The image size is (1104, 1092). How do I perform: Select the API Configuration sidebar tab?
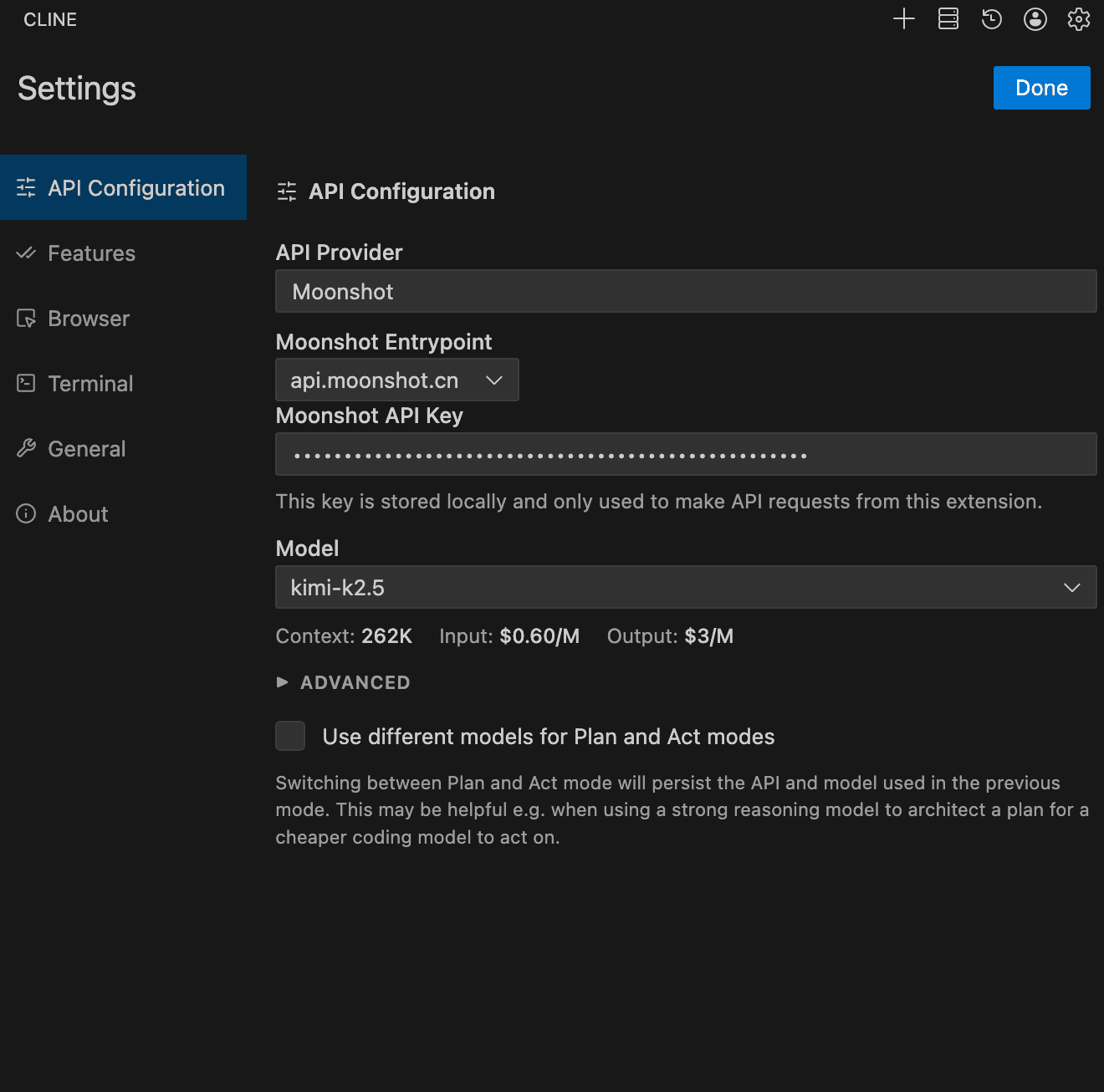123,188
